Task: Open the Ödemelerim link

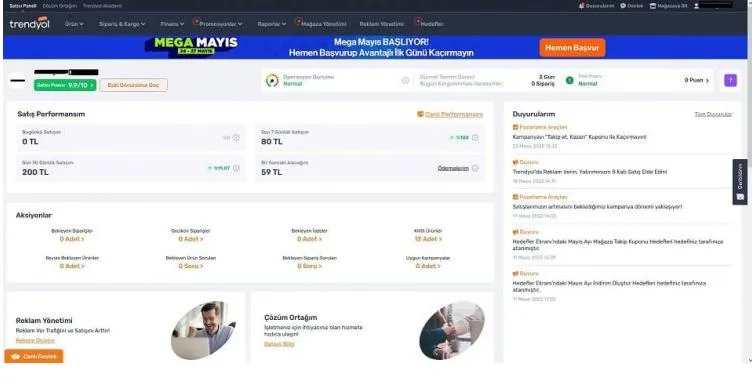Action: [453, 168]
